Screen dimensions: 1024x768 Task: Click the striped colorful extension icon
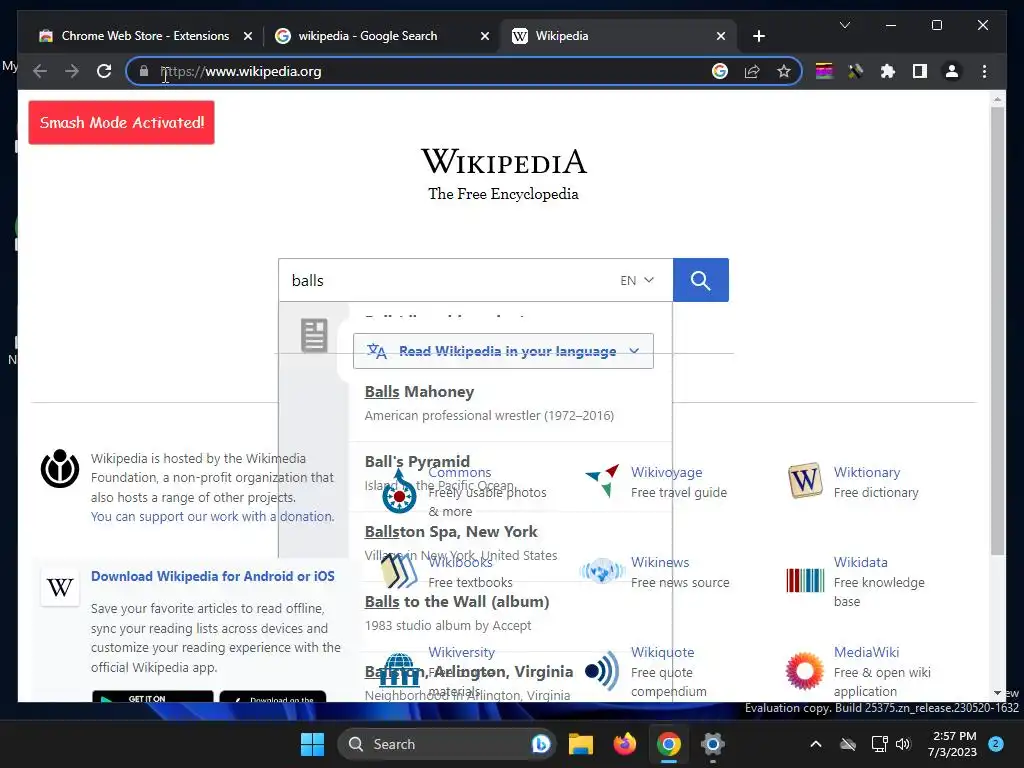point(824,71)
